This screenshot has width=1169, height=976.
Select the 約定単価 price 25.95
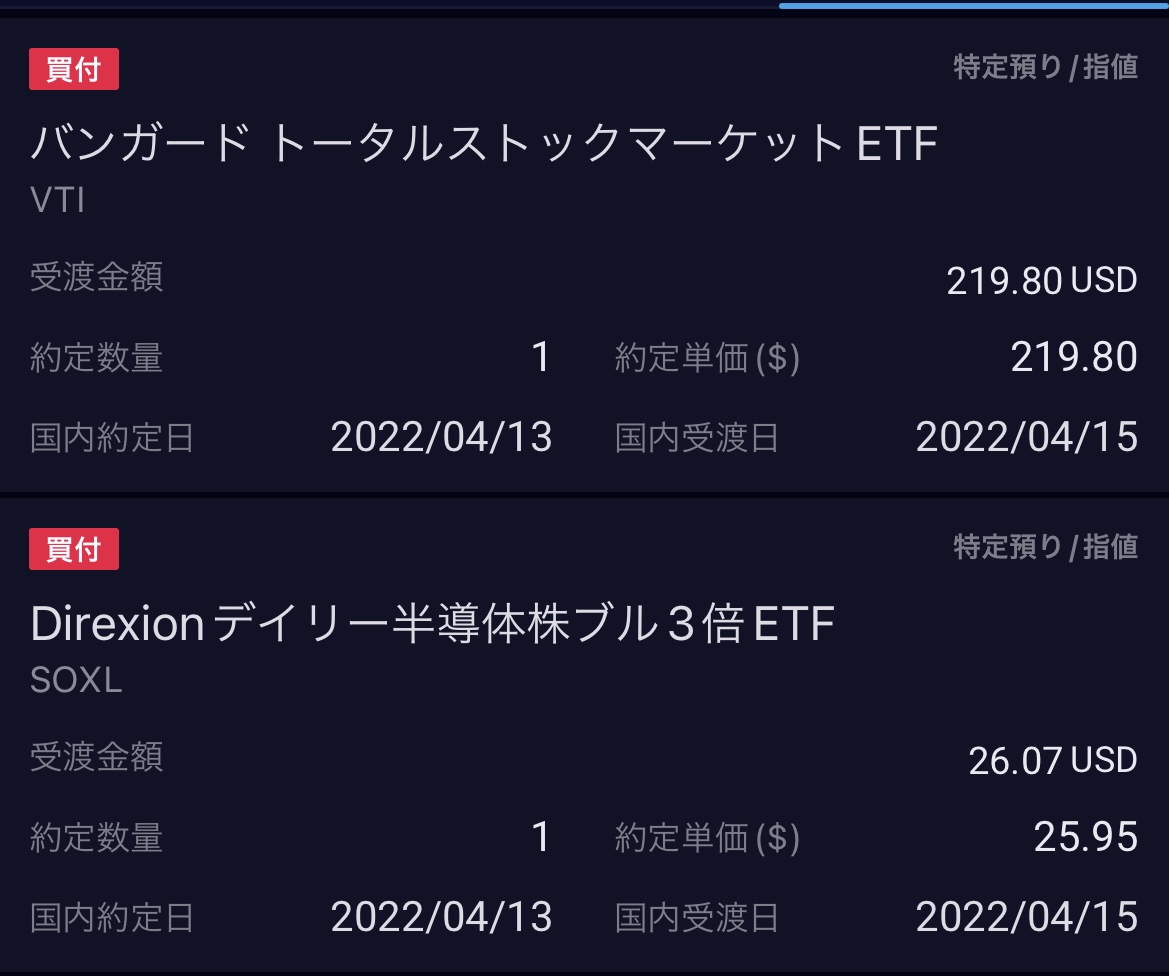1087,838
